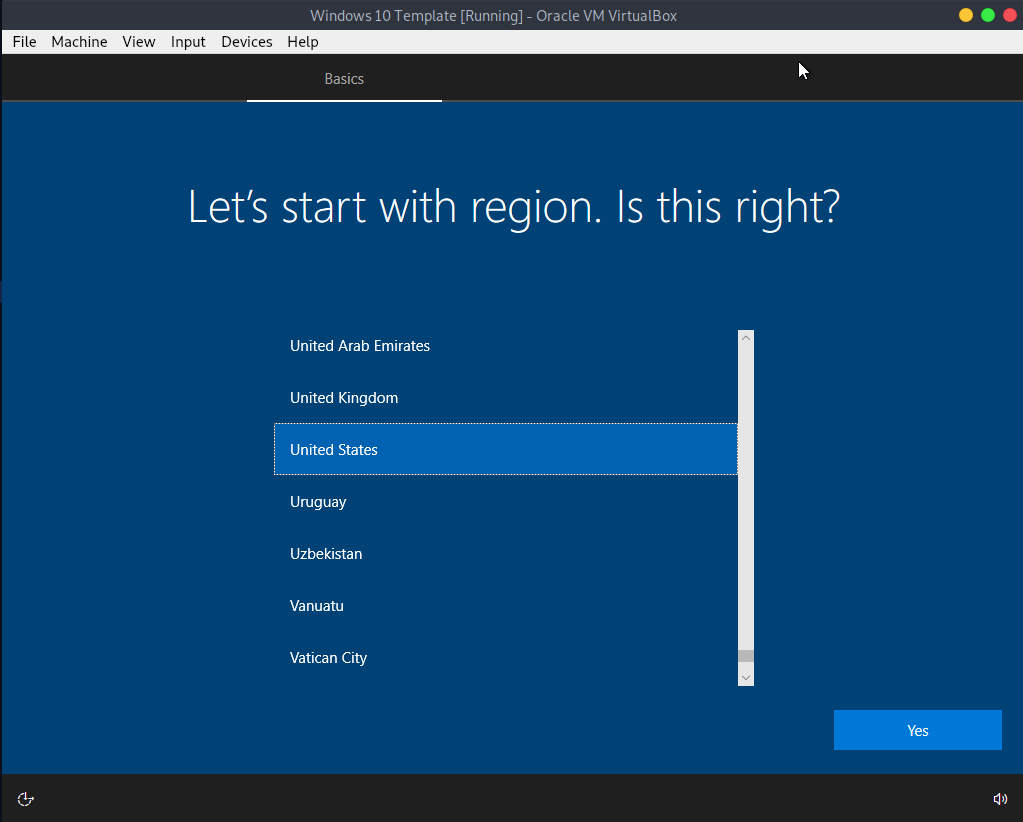Select Vanuatu as the region
This screenshot has height=822, width=1023.
(x=506, y=605)
